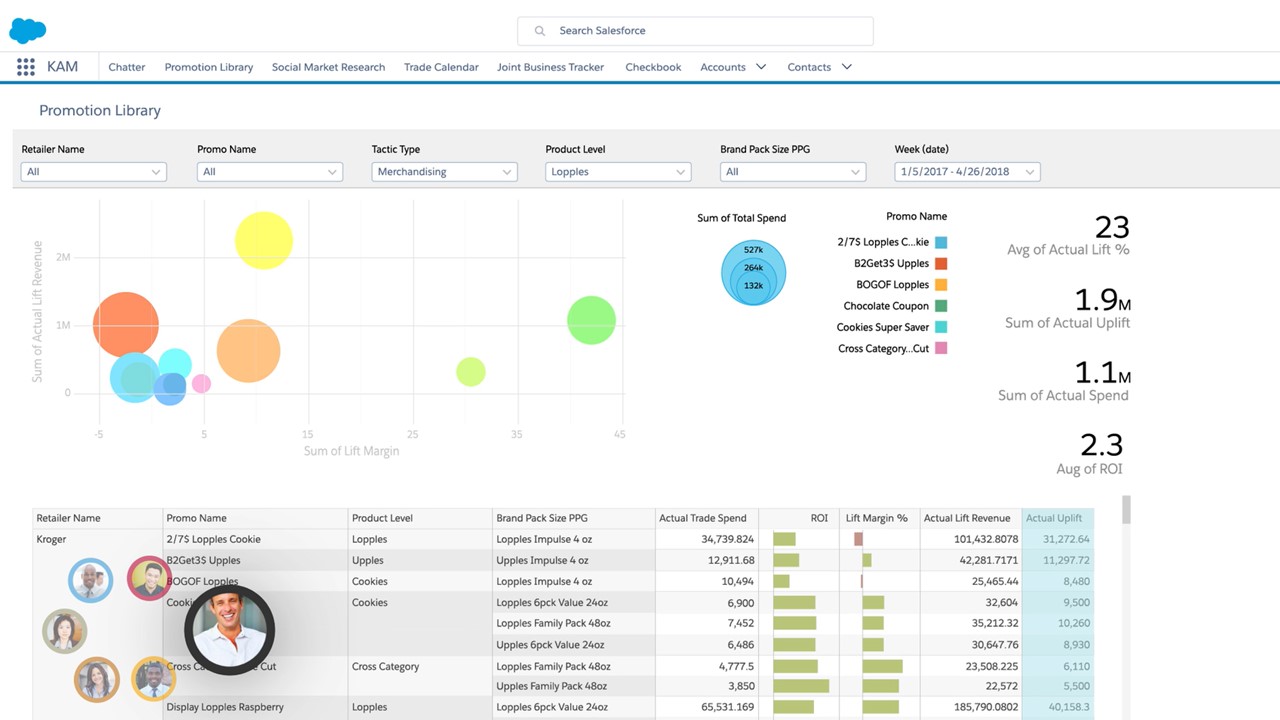
Task: Go to the Trade Calendar tab
Action: pos(441,67)
